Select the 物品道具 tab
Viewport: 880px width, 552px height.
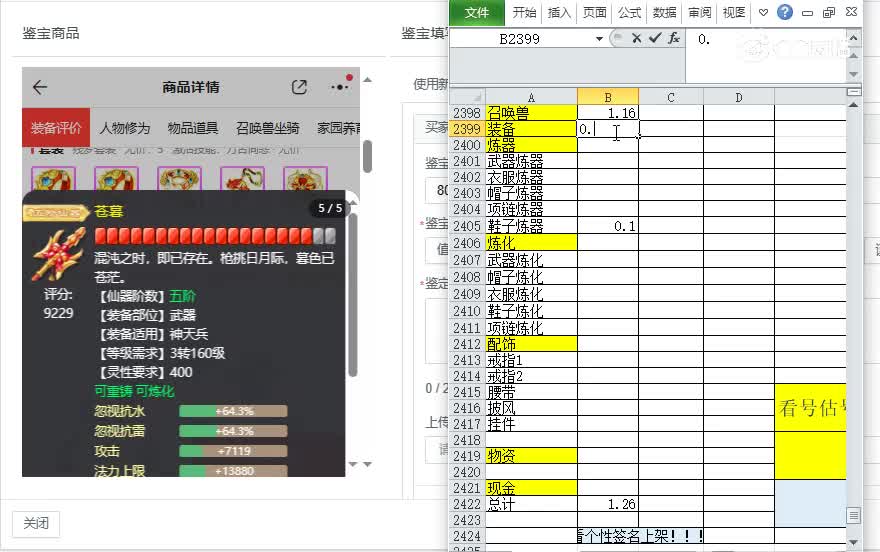(192, 128)
